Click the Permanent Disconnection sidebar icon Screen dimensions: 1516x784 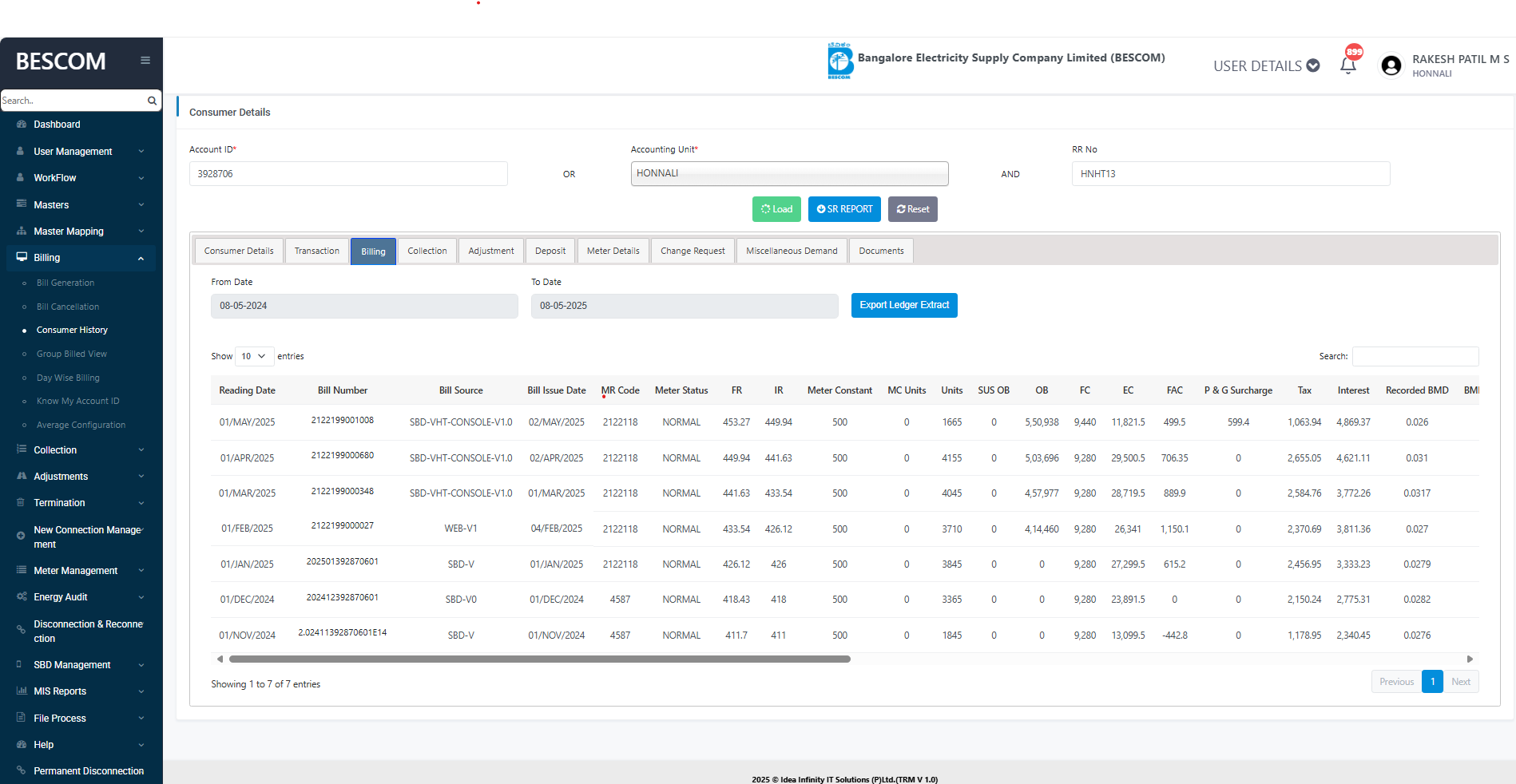(21, 770)
